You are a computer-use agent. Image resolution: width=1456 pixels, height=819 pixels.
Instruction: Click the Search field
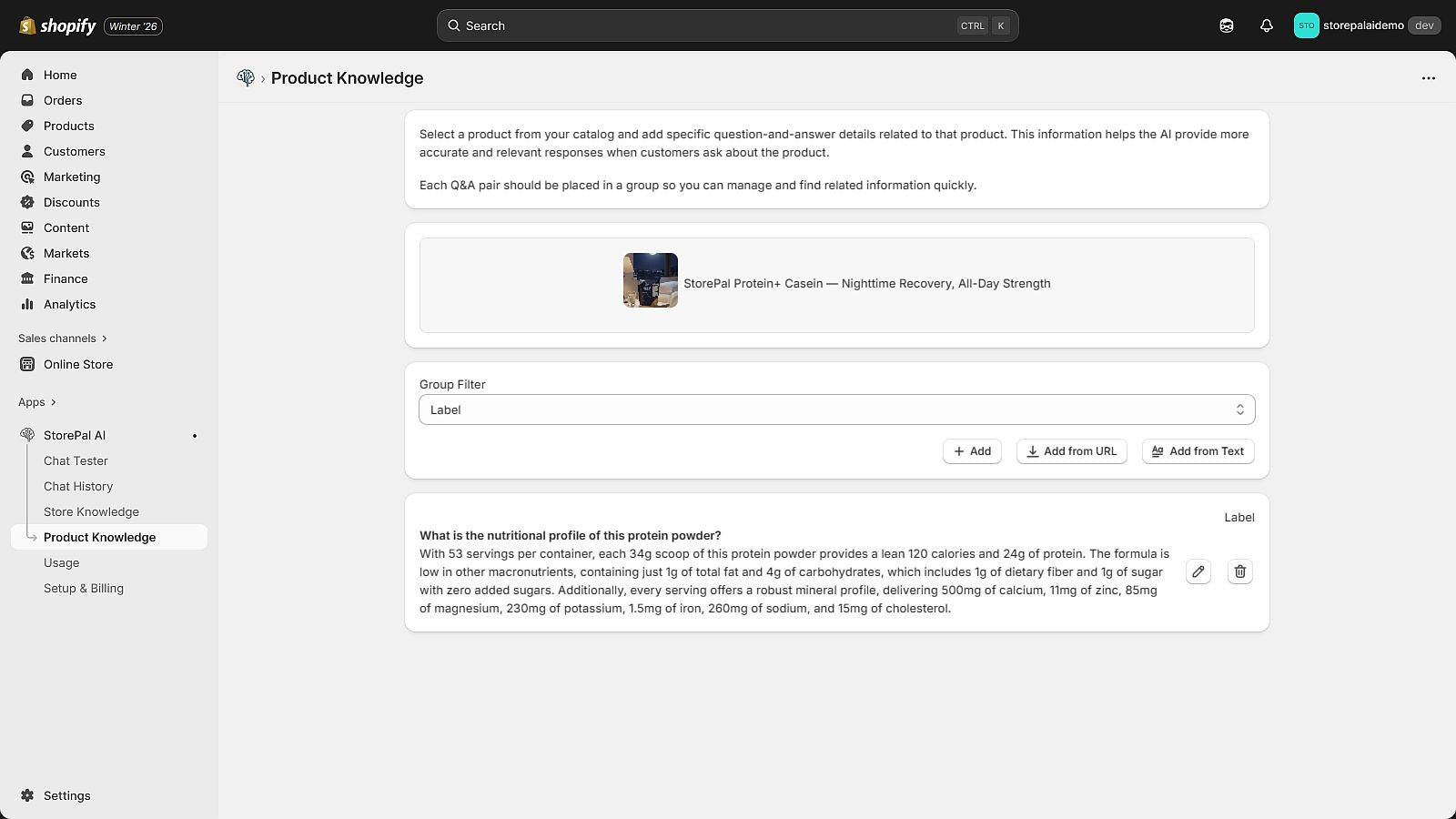click(728, 25)
